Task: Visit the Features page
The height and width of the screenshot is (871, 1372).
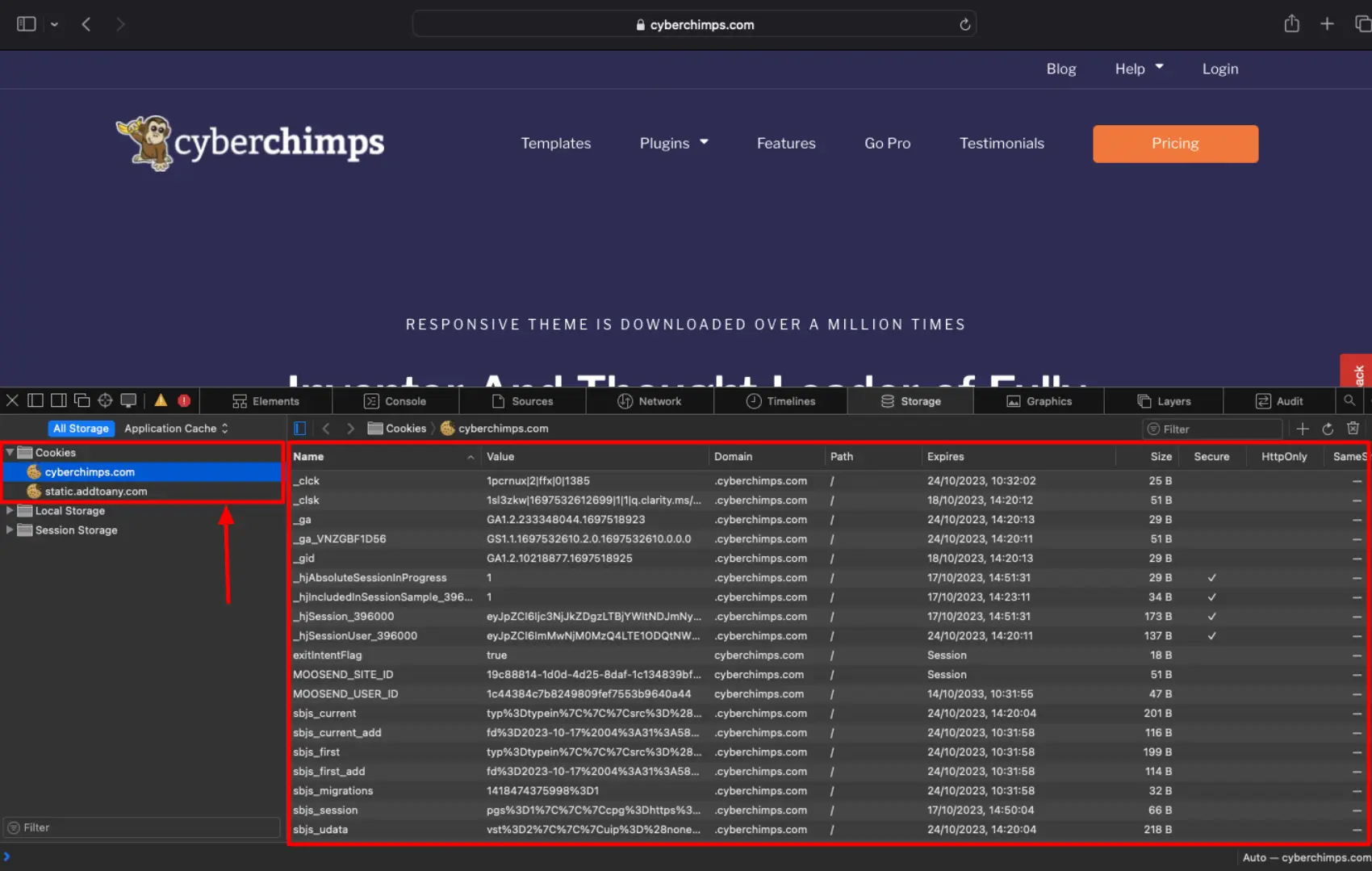Action: 786,143
